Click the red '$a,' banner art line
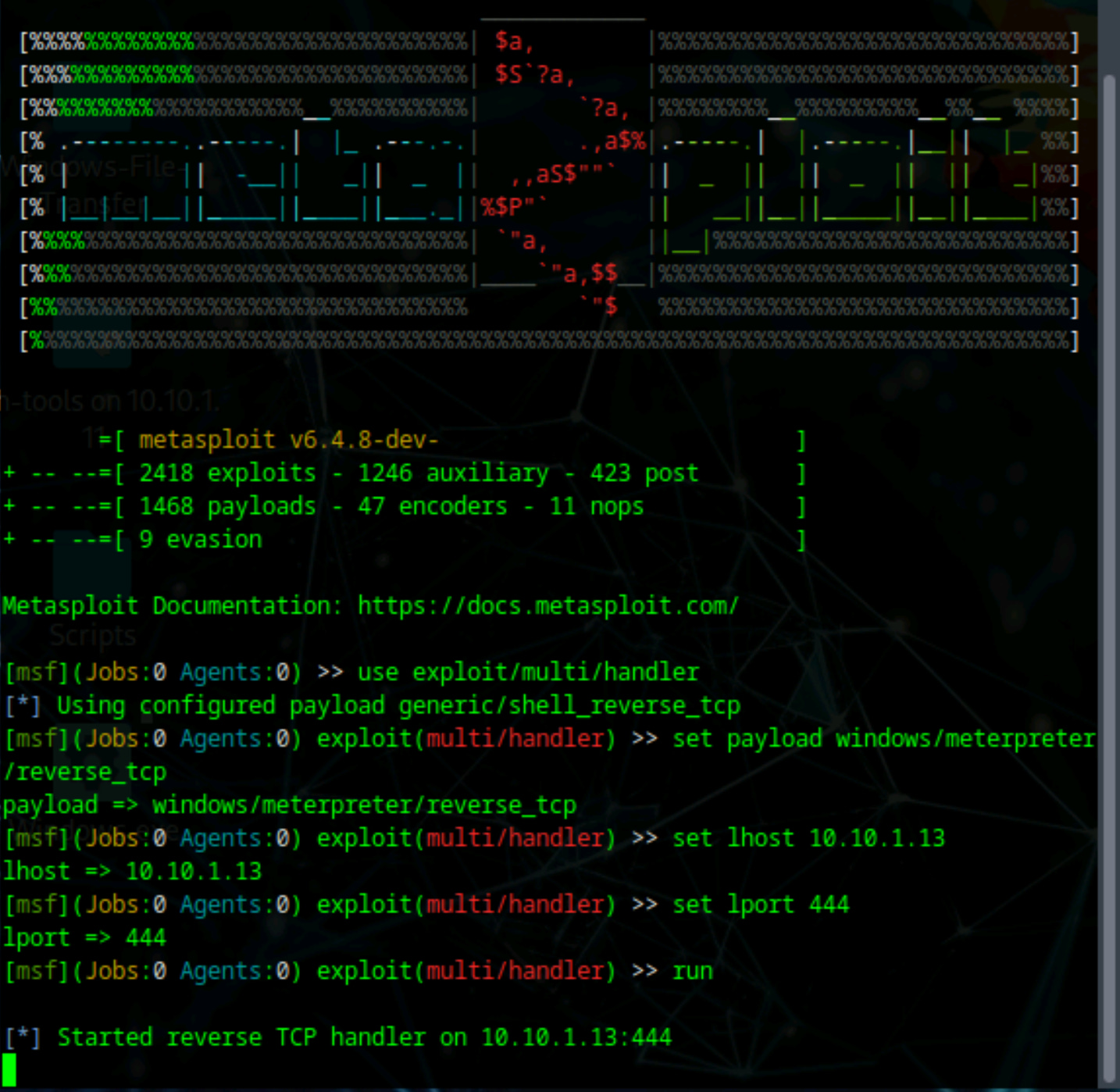The image size is (1120, 1092). tap(514, 41)
